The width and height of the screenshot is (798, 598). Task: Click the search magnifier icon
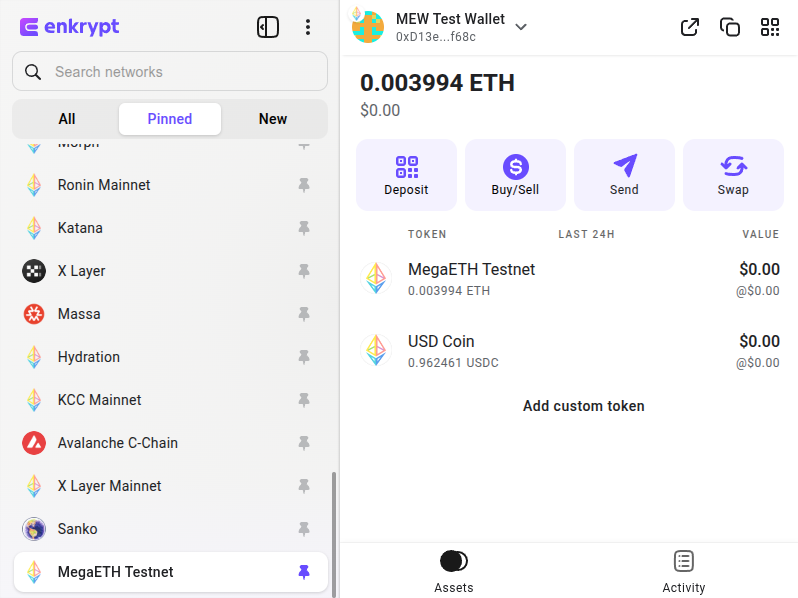pos(33,72)
